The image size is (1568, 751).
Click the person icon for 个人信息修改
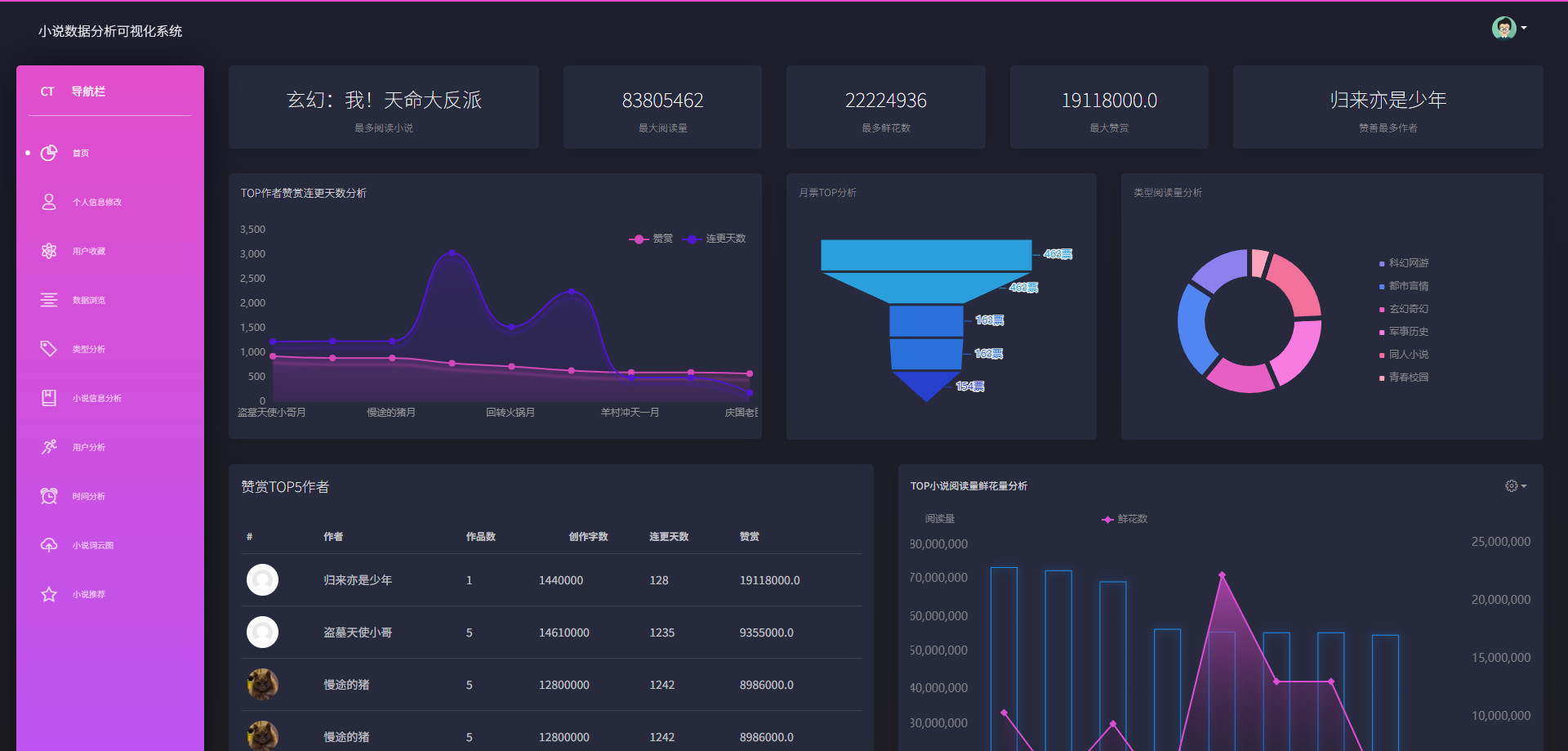49,202
